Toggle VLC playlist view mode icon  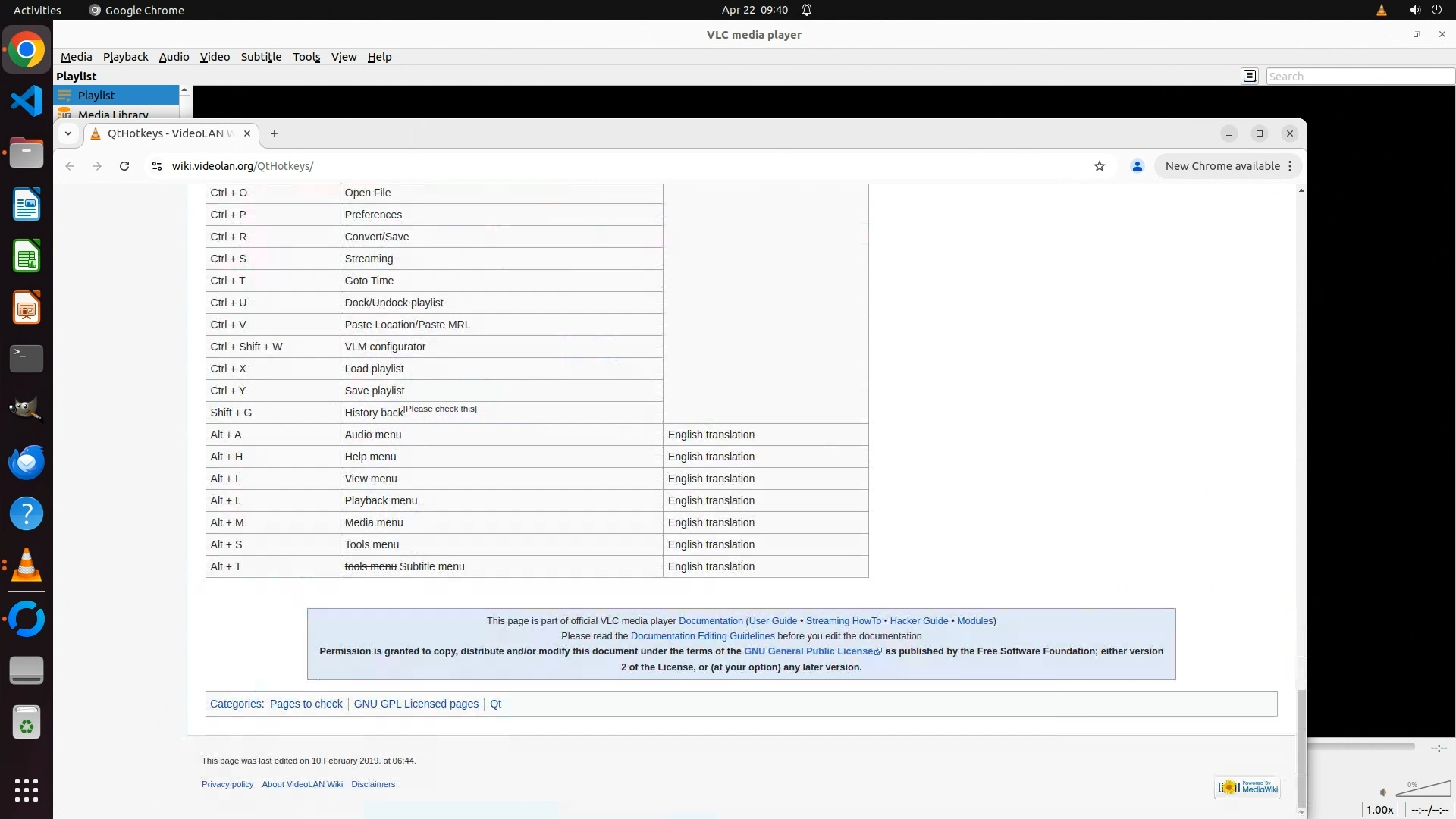[x=1250, y=76]
